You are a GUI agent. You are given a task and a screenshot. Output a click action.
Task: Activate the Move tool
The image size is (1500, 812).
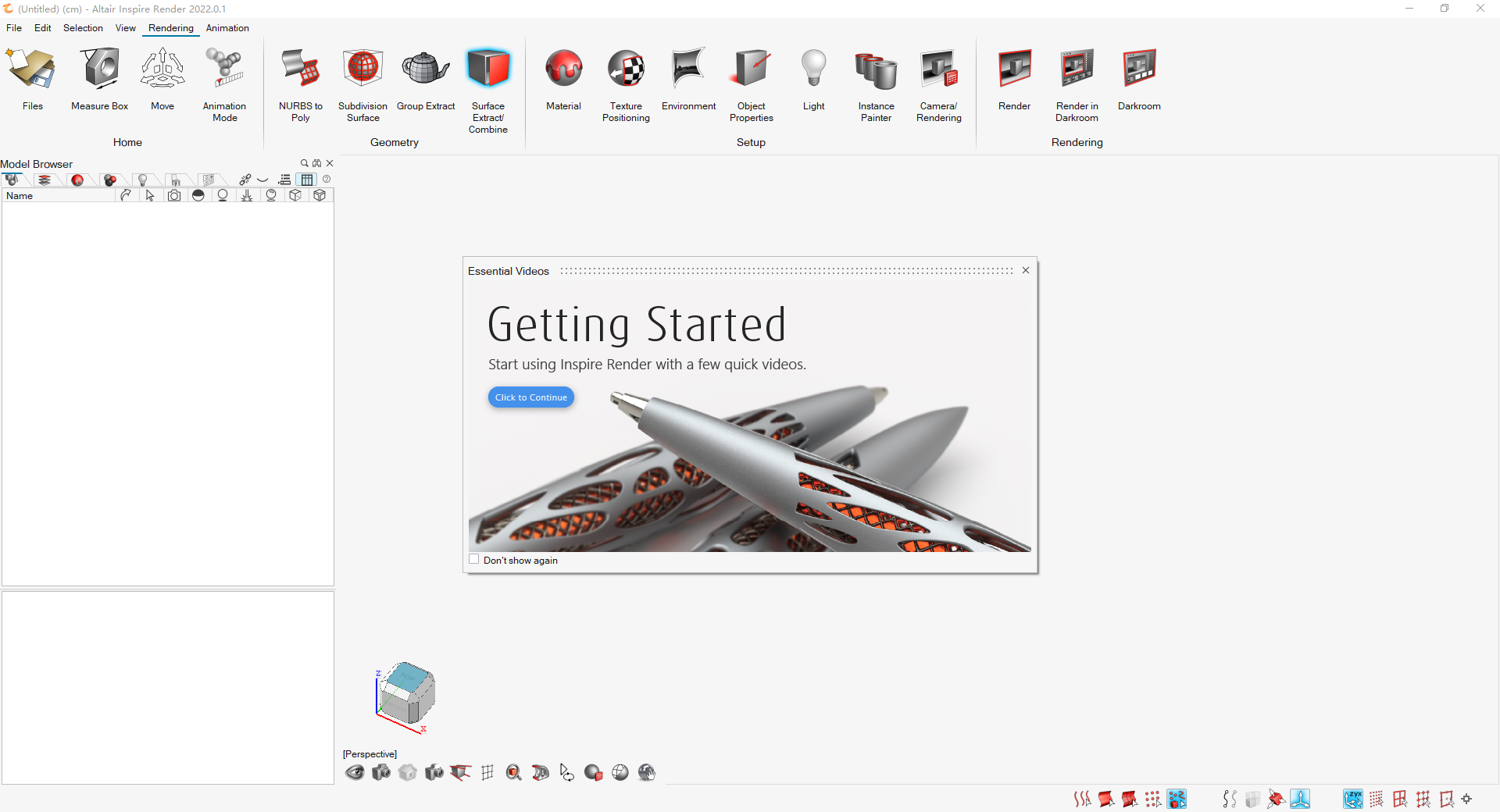click(x=162, y=78)
